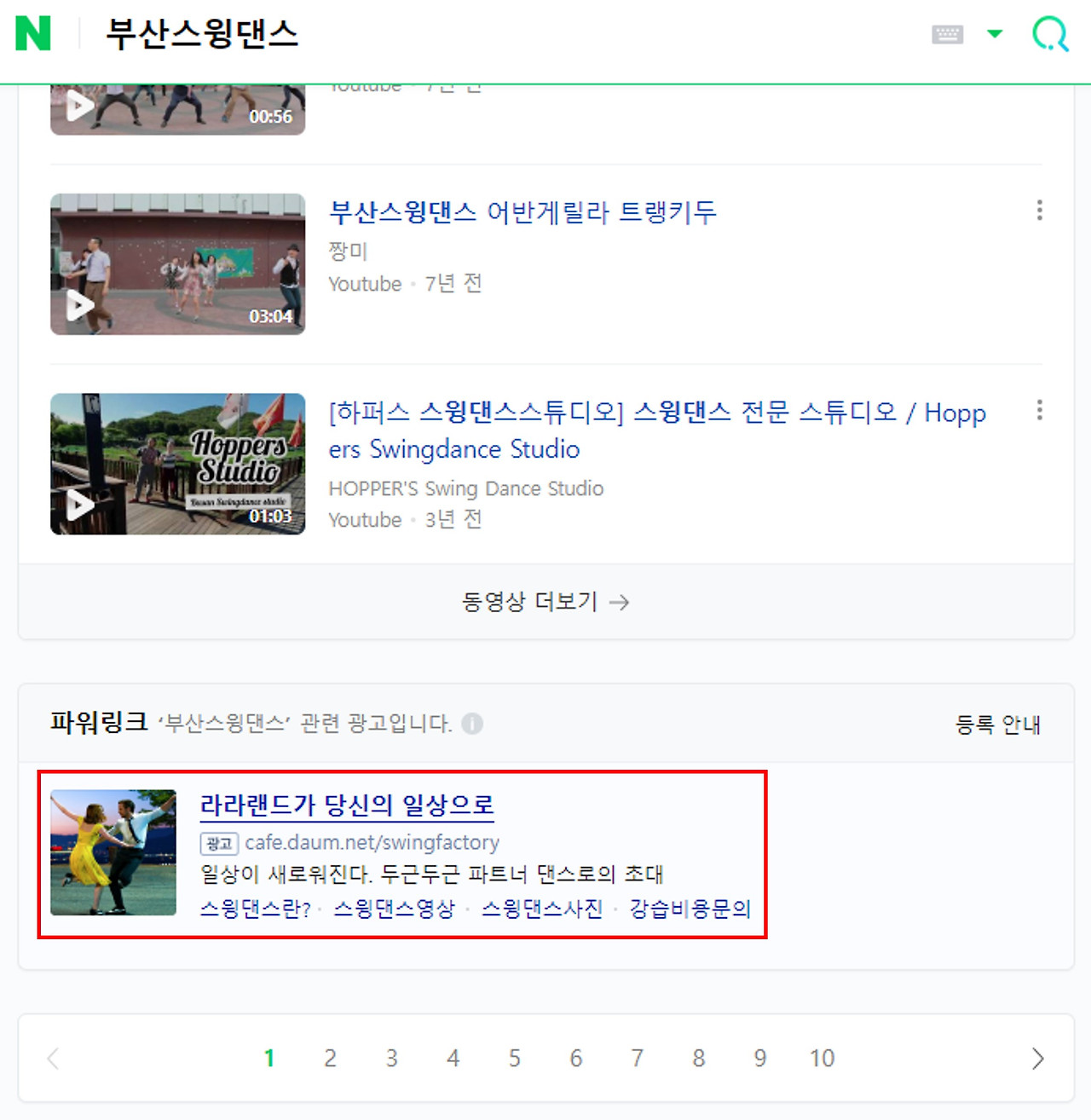Screen dimensions: 1091x1120
Task: Click the 짱미 channel name
Action: click(x=348, y=251)
